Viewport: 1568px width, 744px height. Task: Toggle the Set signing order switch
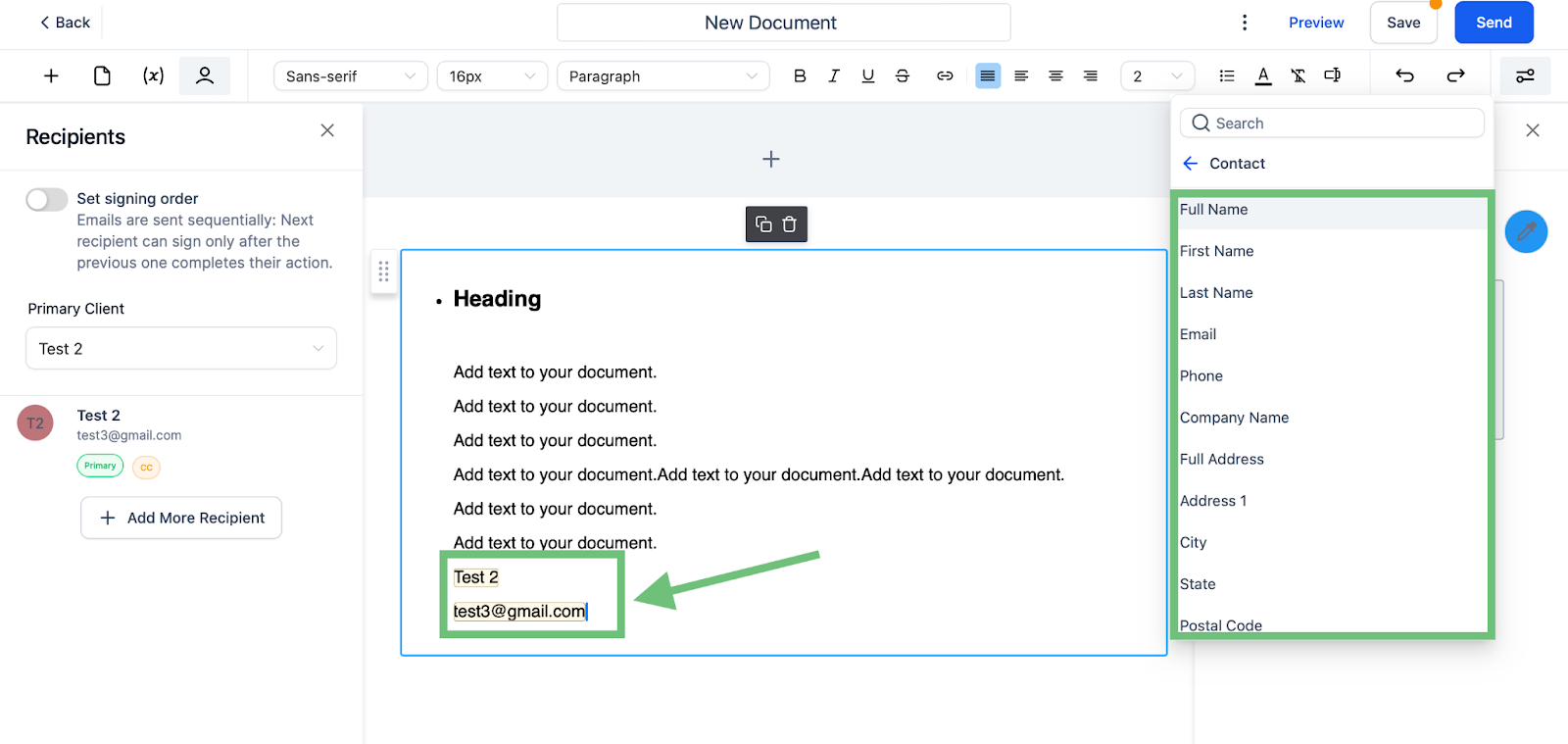point(47,200)
